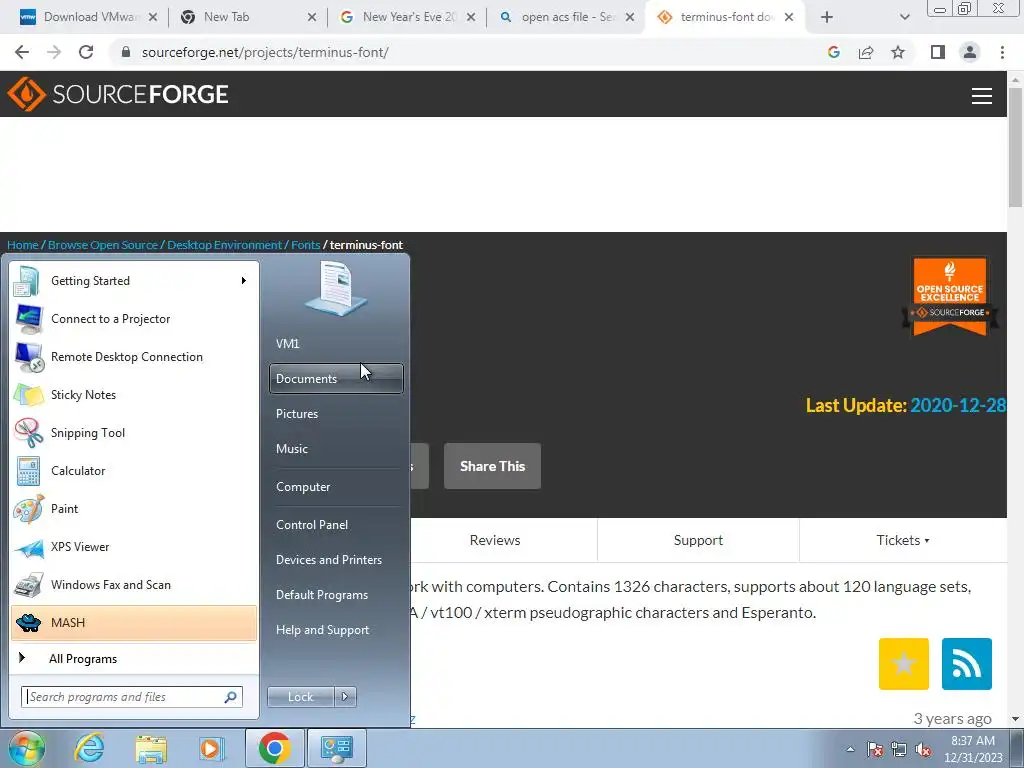Launch Sticky Notes
The height and width of the screenshot is (768, 1024).
coord(134,394)
